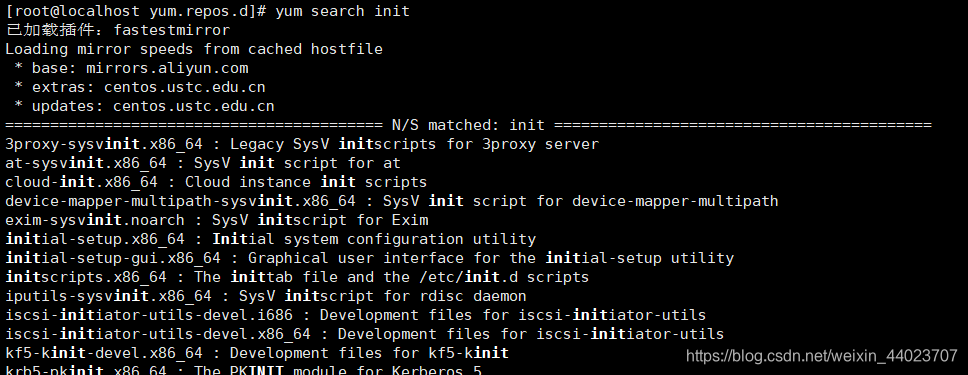The width and height of the screenshot is (968, 375).
Task: Select the 'exim-sysvinit.noarch' package name
Action: click(x=95, y=220)
